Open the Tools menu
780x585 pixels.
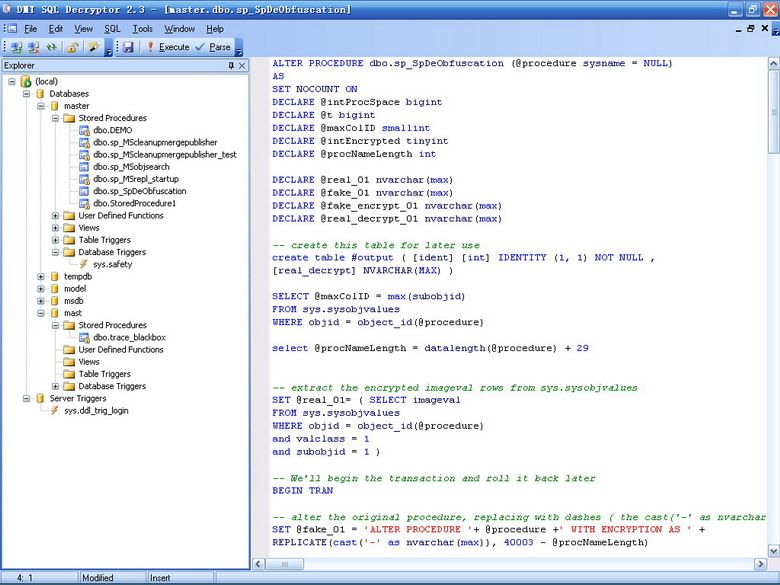pyautogui.click(x=143, y=29)
